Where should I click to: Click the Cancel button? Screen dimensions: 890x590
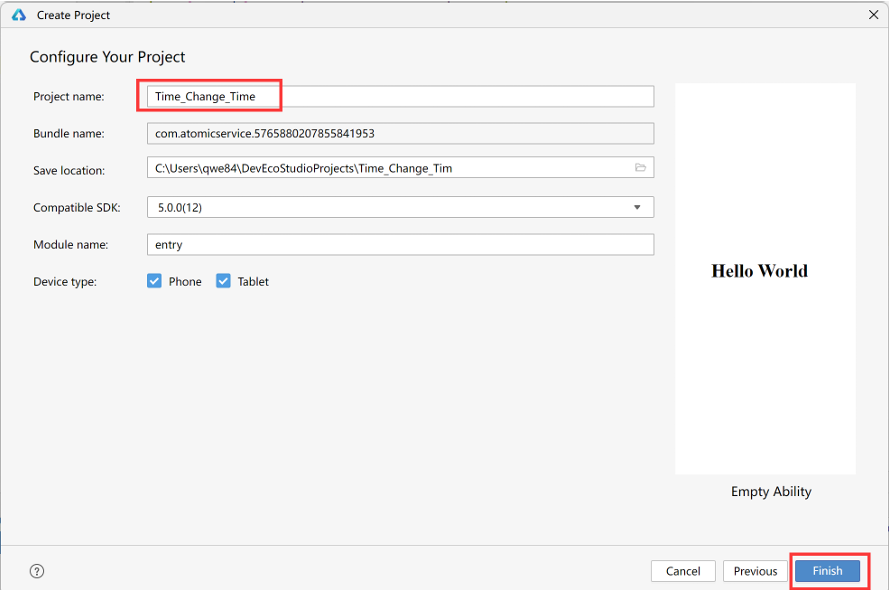pos(683,571)
